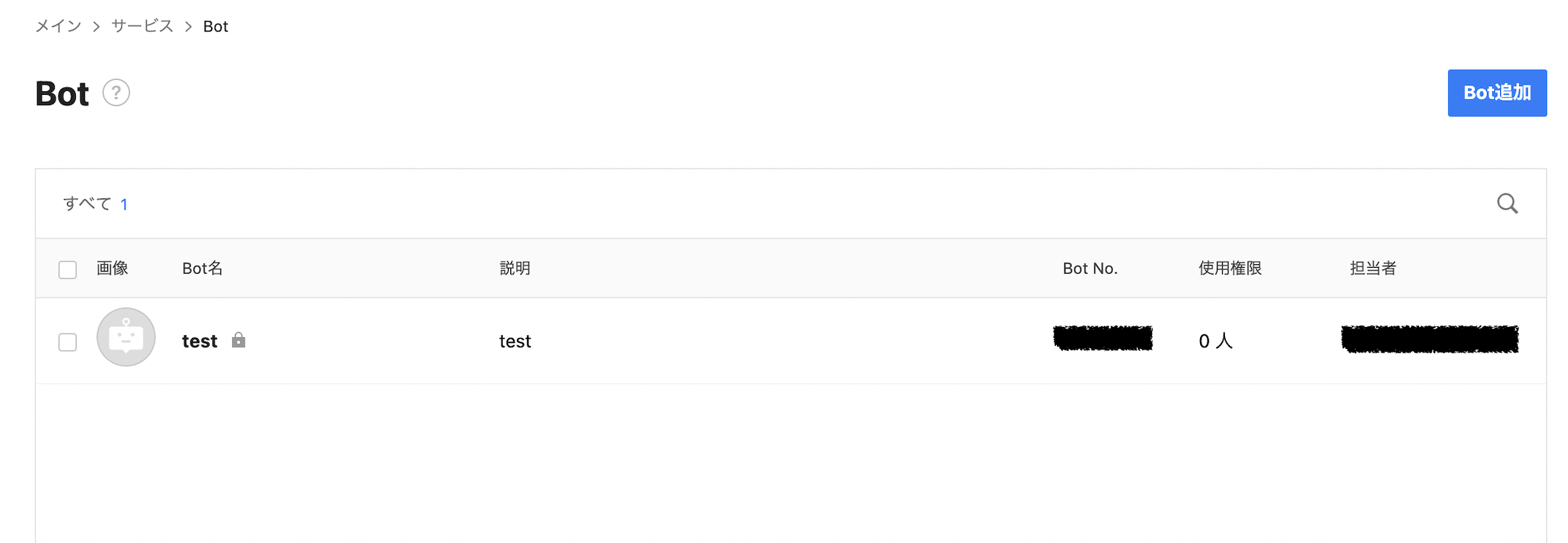
Task: Click the robot avatar of the test bot
Action: [x=126, y=337]
